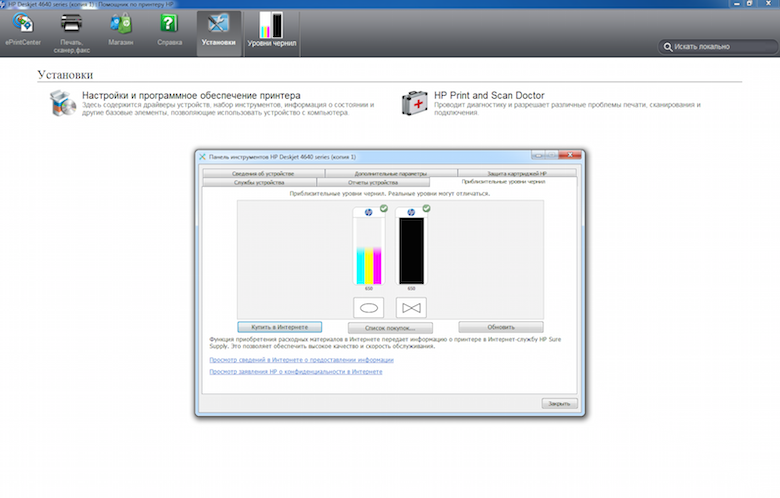Image resolution: width=780 pixels, height=498 pixels.
Task: Click the HP logo on the black cartridge
Action: coord(411,212)
